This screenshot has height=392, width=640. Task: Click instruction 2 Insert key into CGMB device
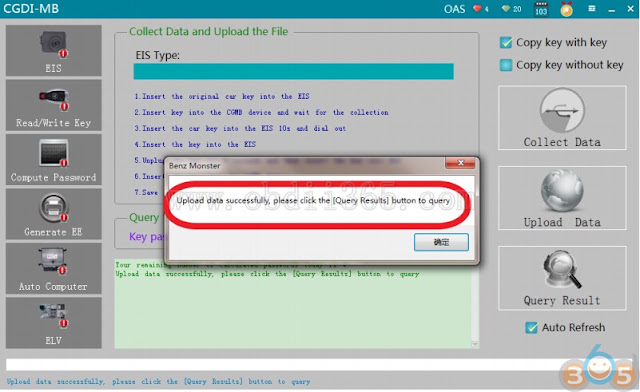pos(261,112)
